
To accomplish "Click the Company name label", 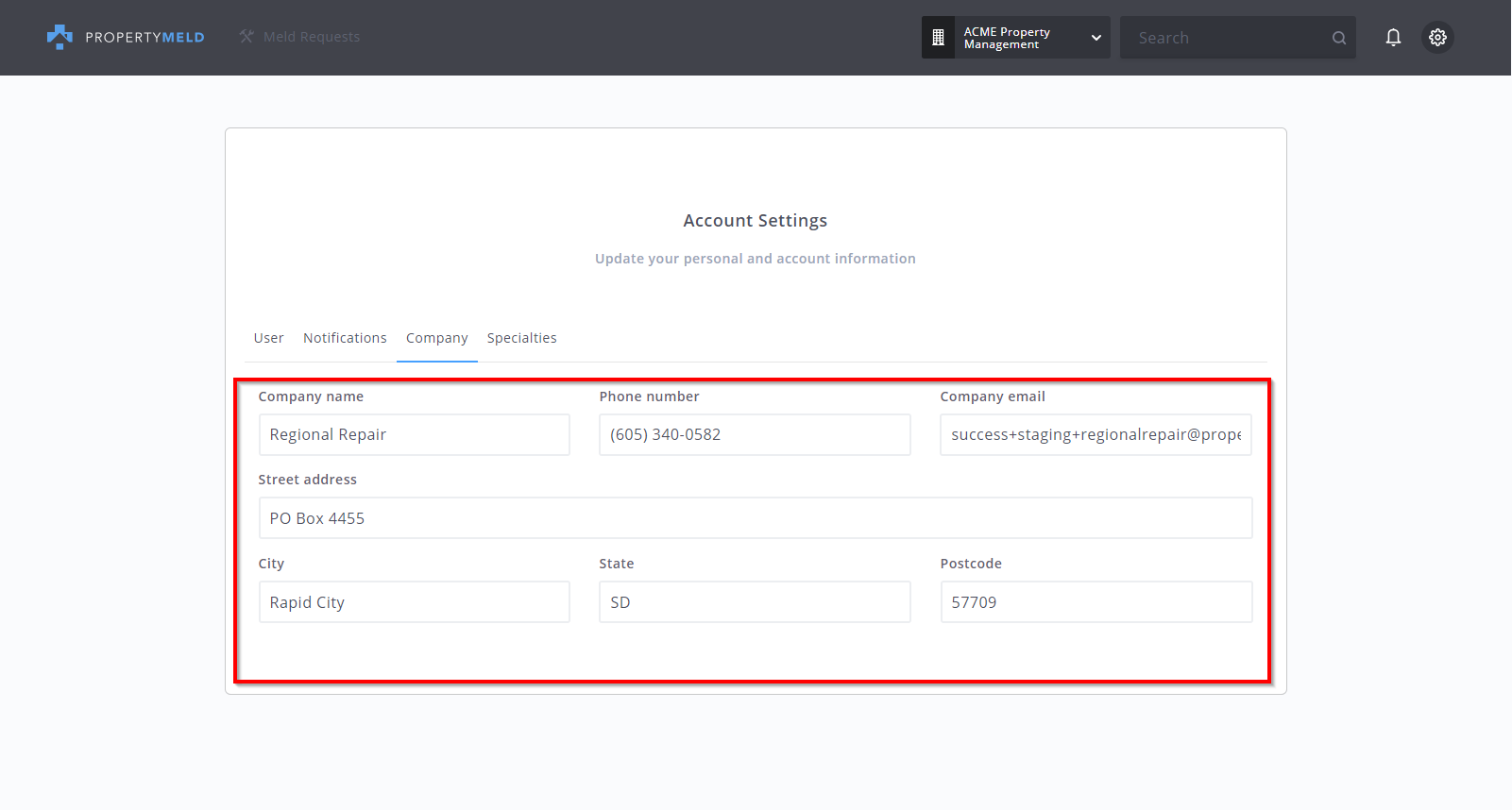I will [x=311, y=397].
